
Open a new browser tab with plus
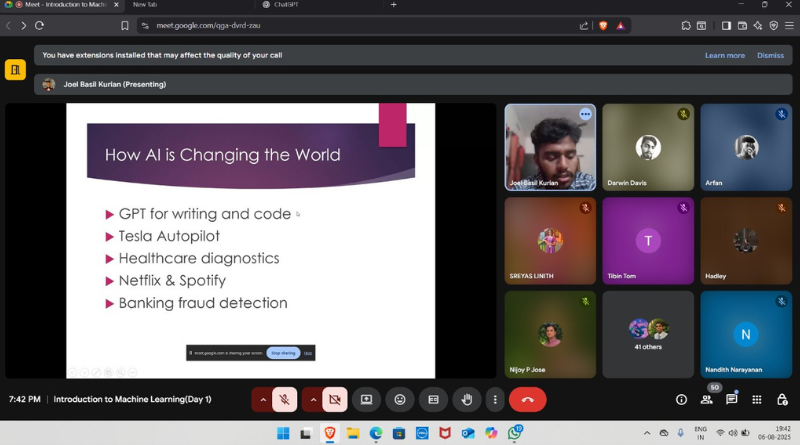coord(393,5)
